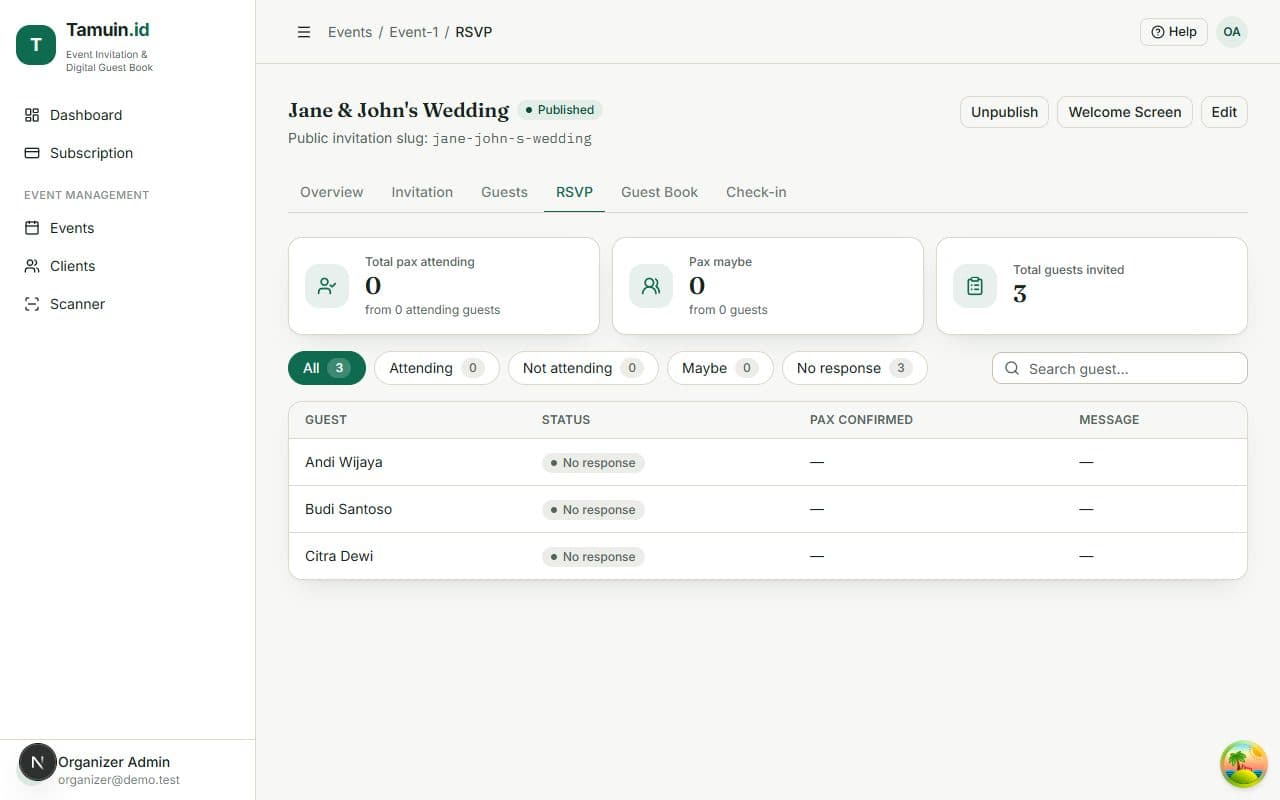This screenshot has height=800, width=1280.
Task: Click the Organizer Admin N avatar
Action: (37, 762)
